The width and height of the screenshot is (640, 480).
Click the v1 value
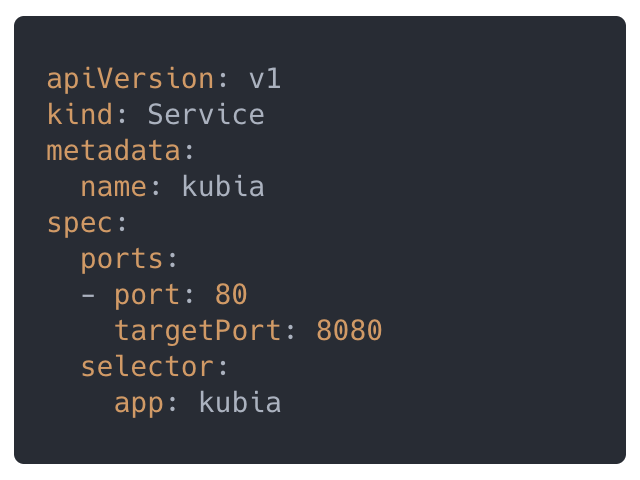[264, 79]
